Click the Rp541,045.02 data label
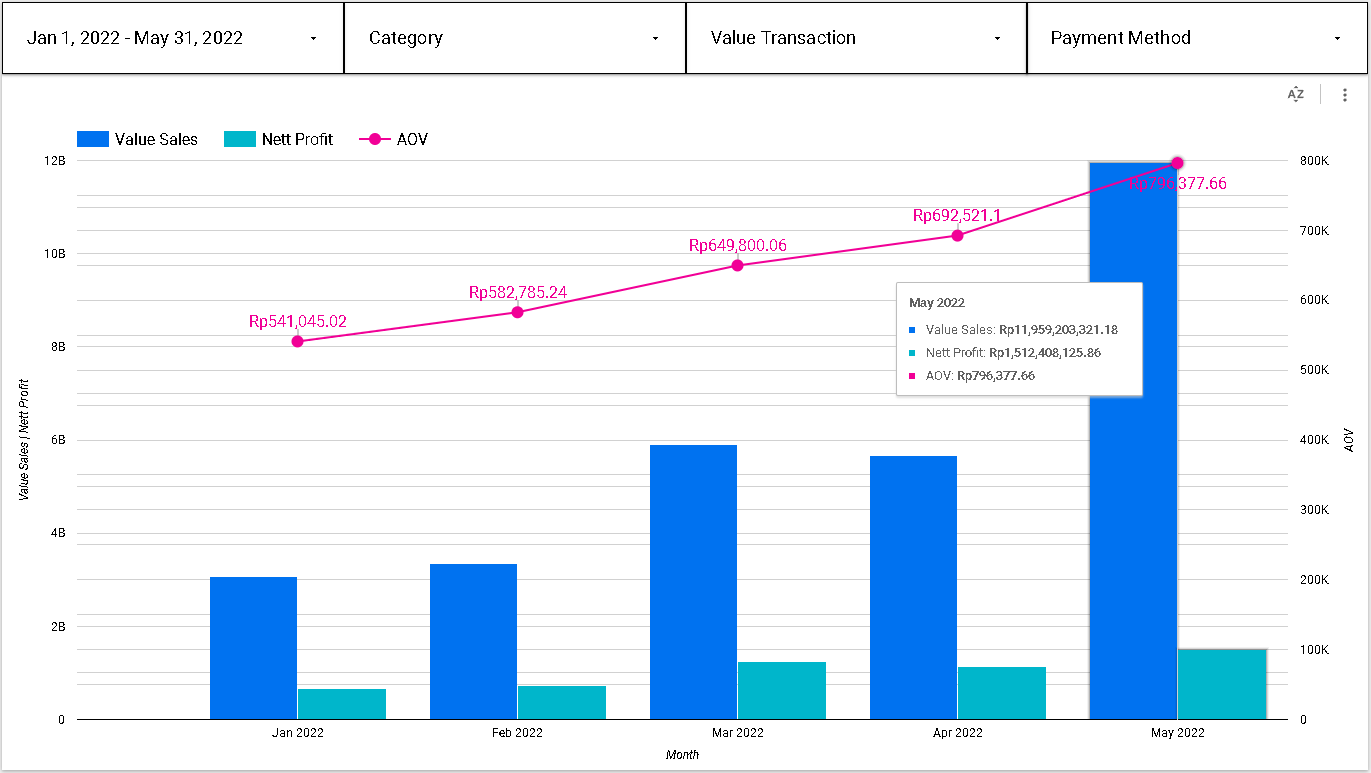The height and width of the screenshot is (773, 1371). (x=297, y=322)
